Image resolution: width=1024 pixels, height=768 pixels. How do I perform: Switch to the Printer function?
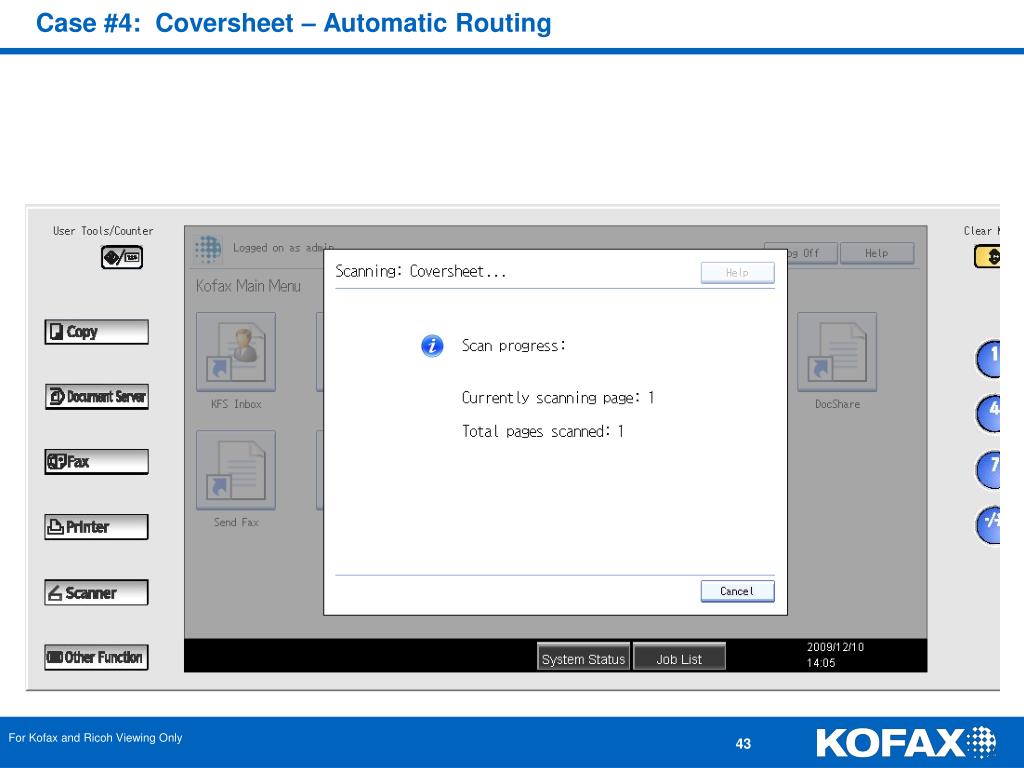click(x=97, y=527)
